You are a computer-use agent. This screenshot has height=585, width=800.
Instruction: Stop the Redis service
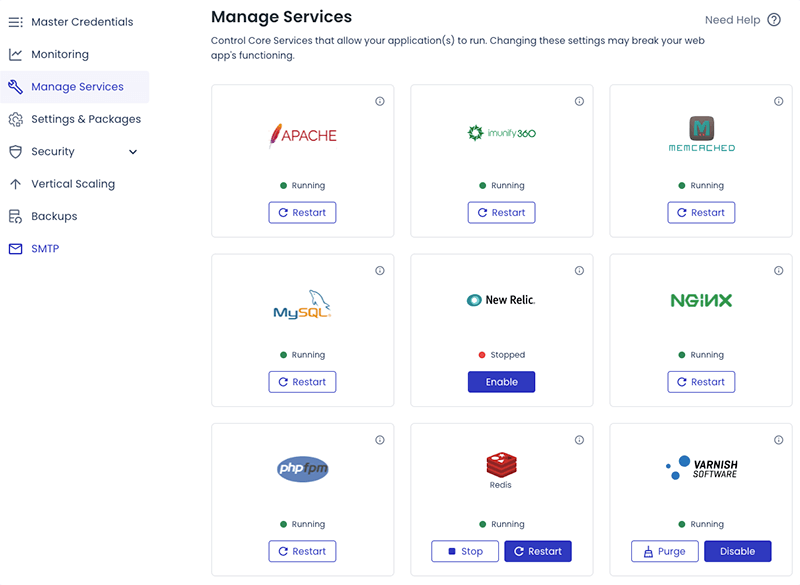[465, 551]
